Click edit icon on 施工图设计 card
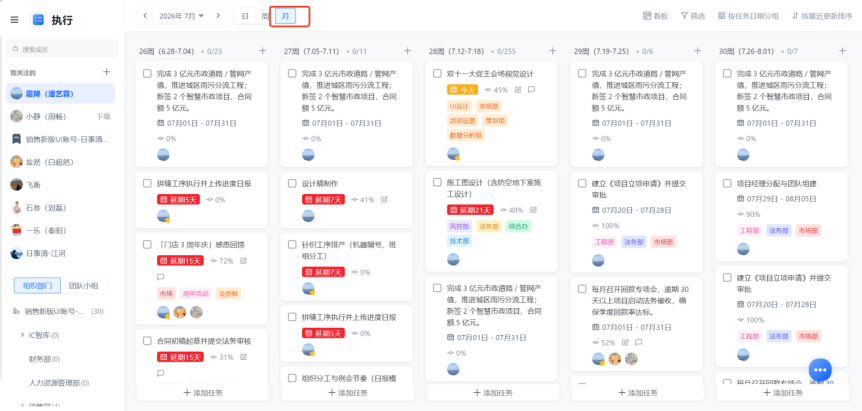The image size is (862, 411). (x=533, y=210)
